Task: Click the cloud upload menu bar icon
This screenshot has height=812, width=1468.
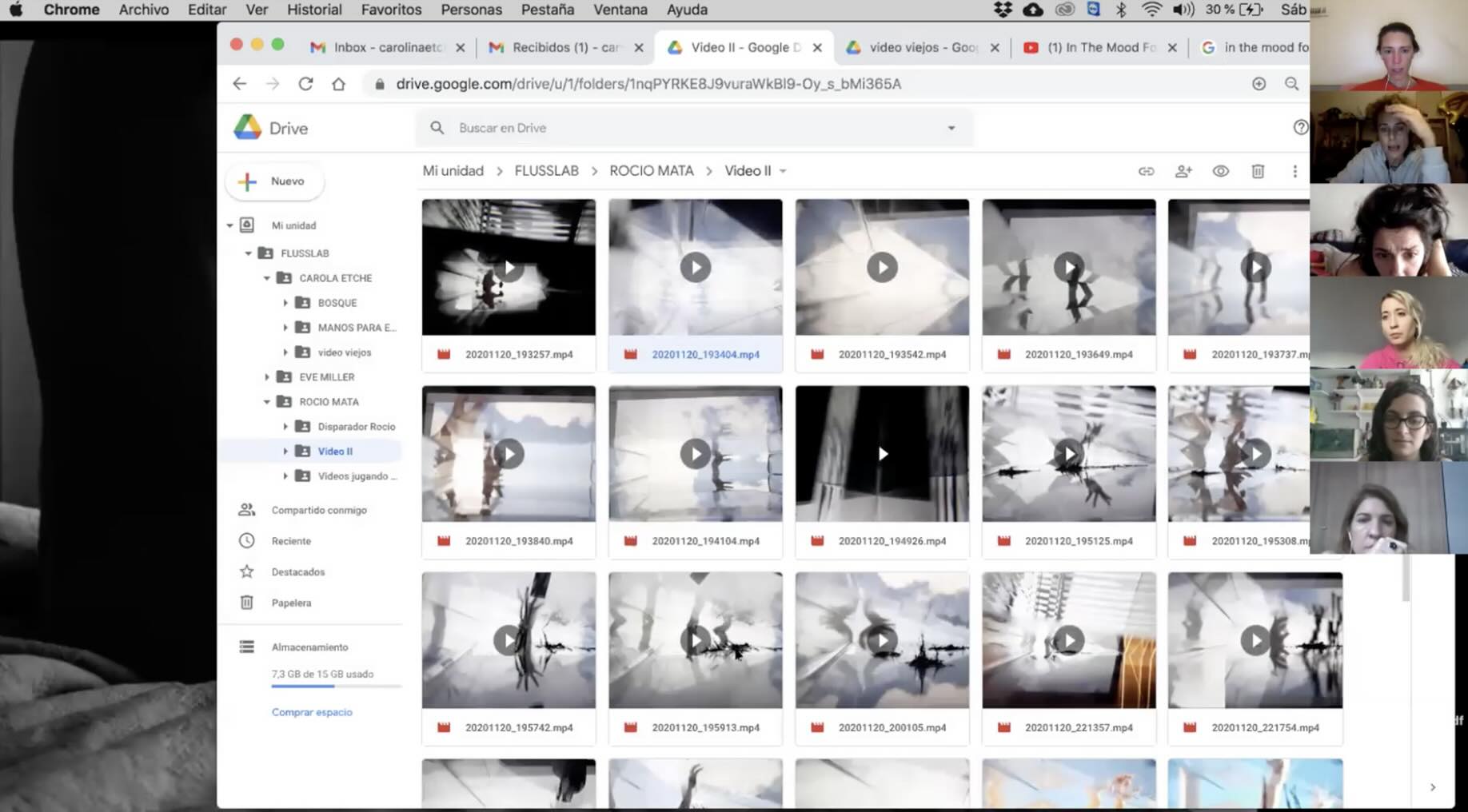Action: click(1032, 10)
